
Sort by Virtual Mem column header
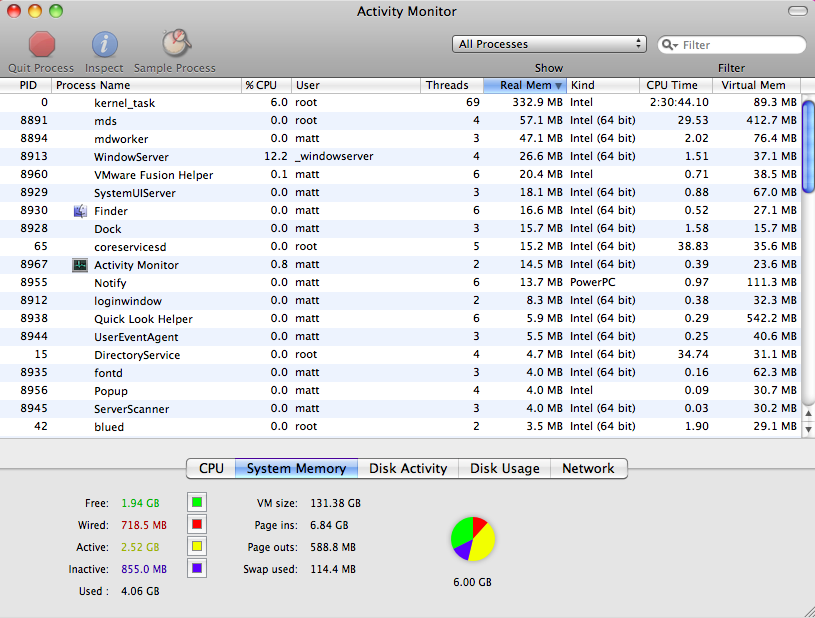click(x=757, y=85)
